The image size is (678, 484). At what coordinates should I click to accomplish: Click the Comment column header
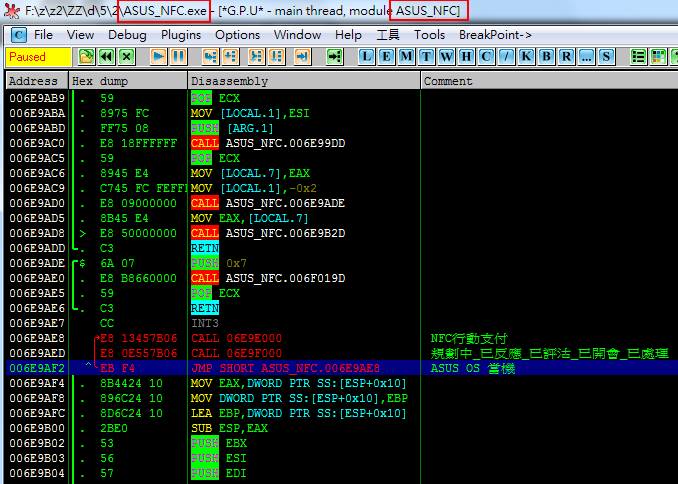[549, 81]
